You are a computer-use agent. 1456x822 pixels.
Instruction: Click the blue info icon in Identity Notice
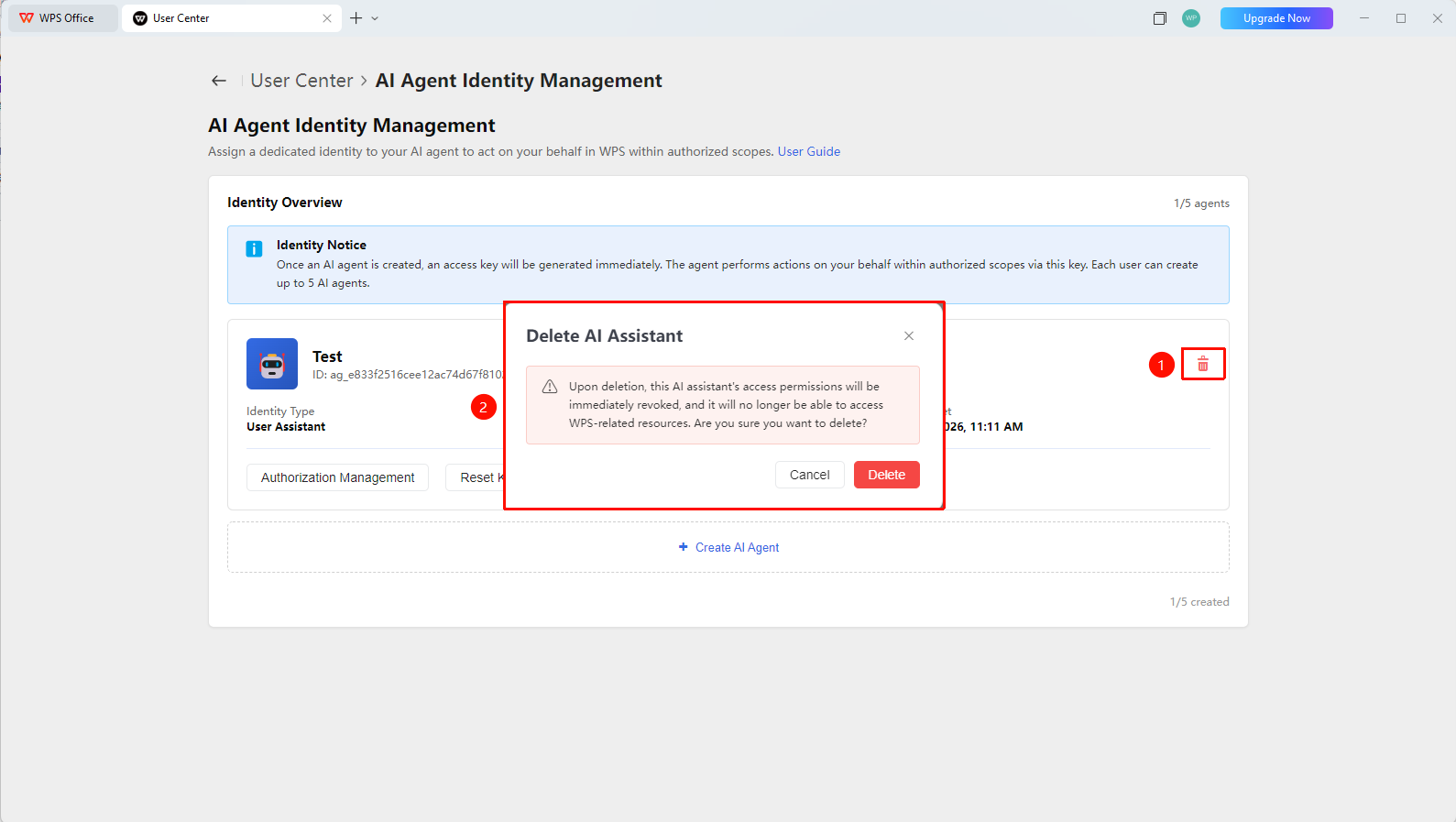254,248
